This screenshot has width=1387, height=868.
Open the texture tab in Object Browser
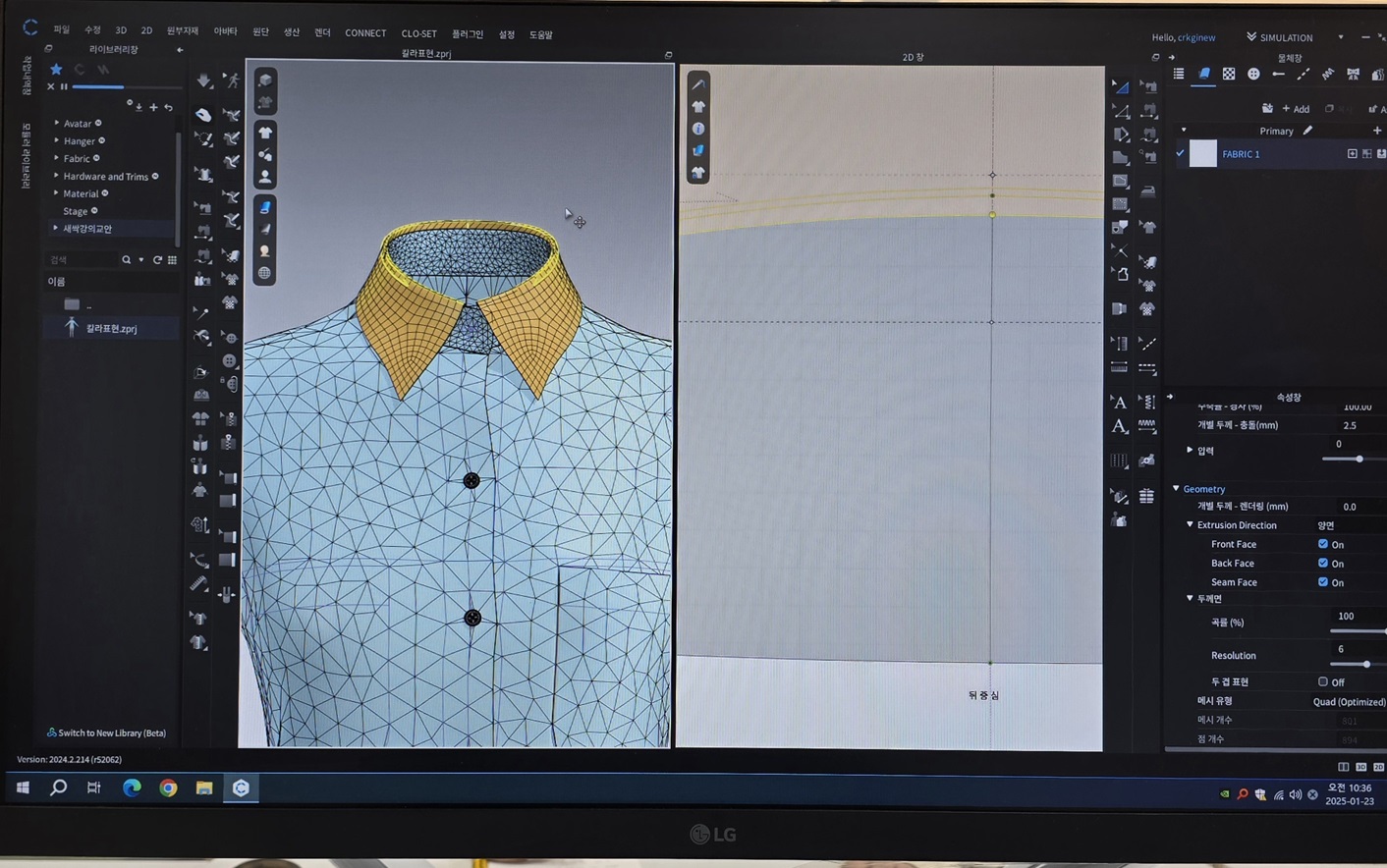1229,75
